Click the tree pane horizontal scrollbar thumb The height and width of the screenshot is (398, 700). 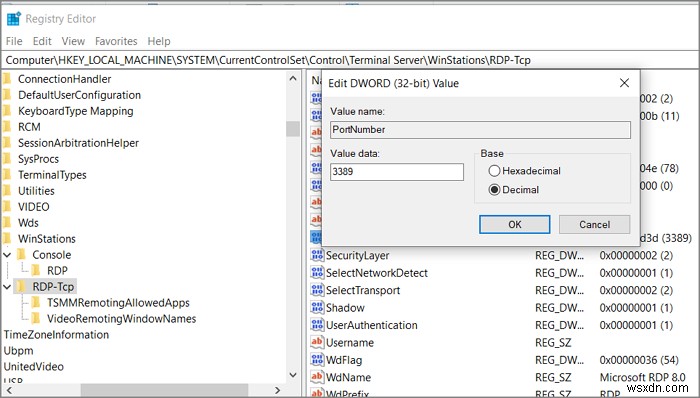[x=164, y=390]
